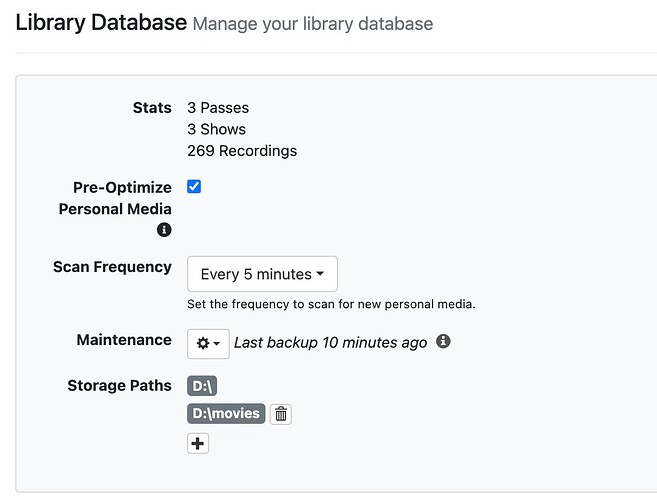Click the Maintenance label

coord(124,340)
